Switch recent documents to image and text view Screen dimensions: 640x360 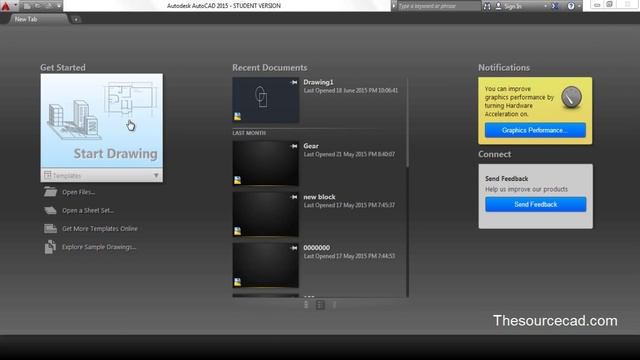tap(320, 305)
